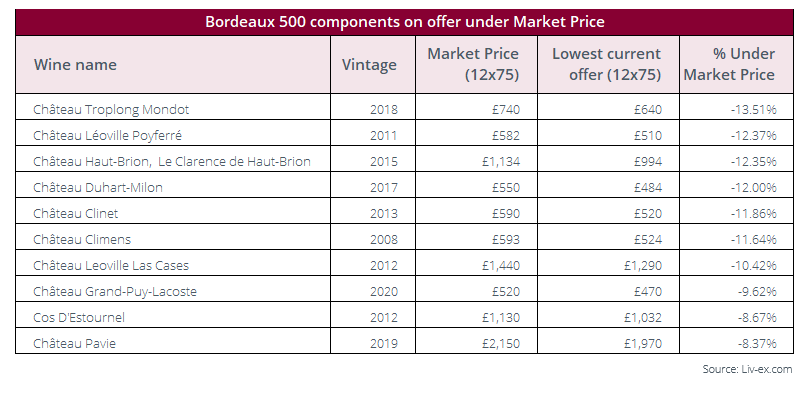Click Château Grand-Puy-Lacoste wine name
Image resolution: width=809 pixels, height=411 pixels.
(x=115, y=291)
